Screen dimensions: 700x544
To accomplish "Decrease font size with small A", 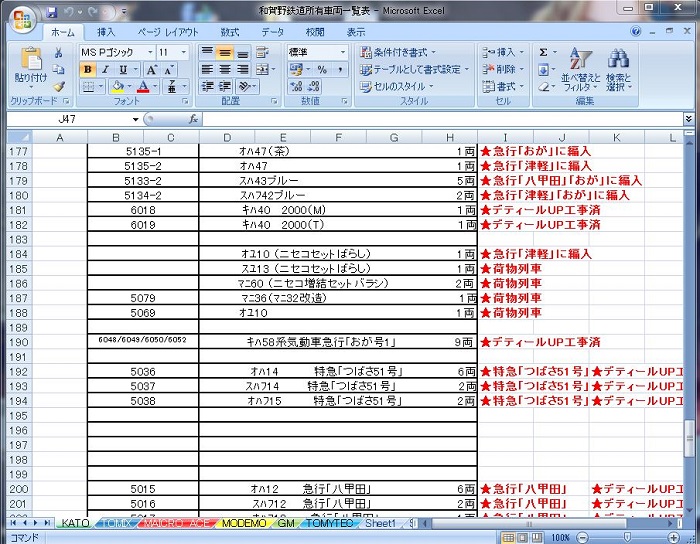I will pyautogui.click(x=169, y=70).
